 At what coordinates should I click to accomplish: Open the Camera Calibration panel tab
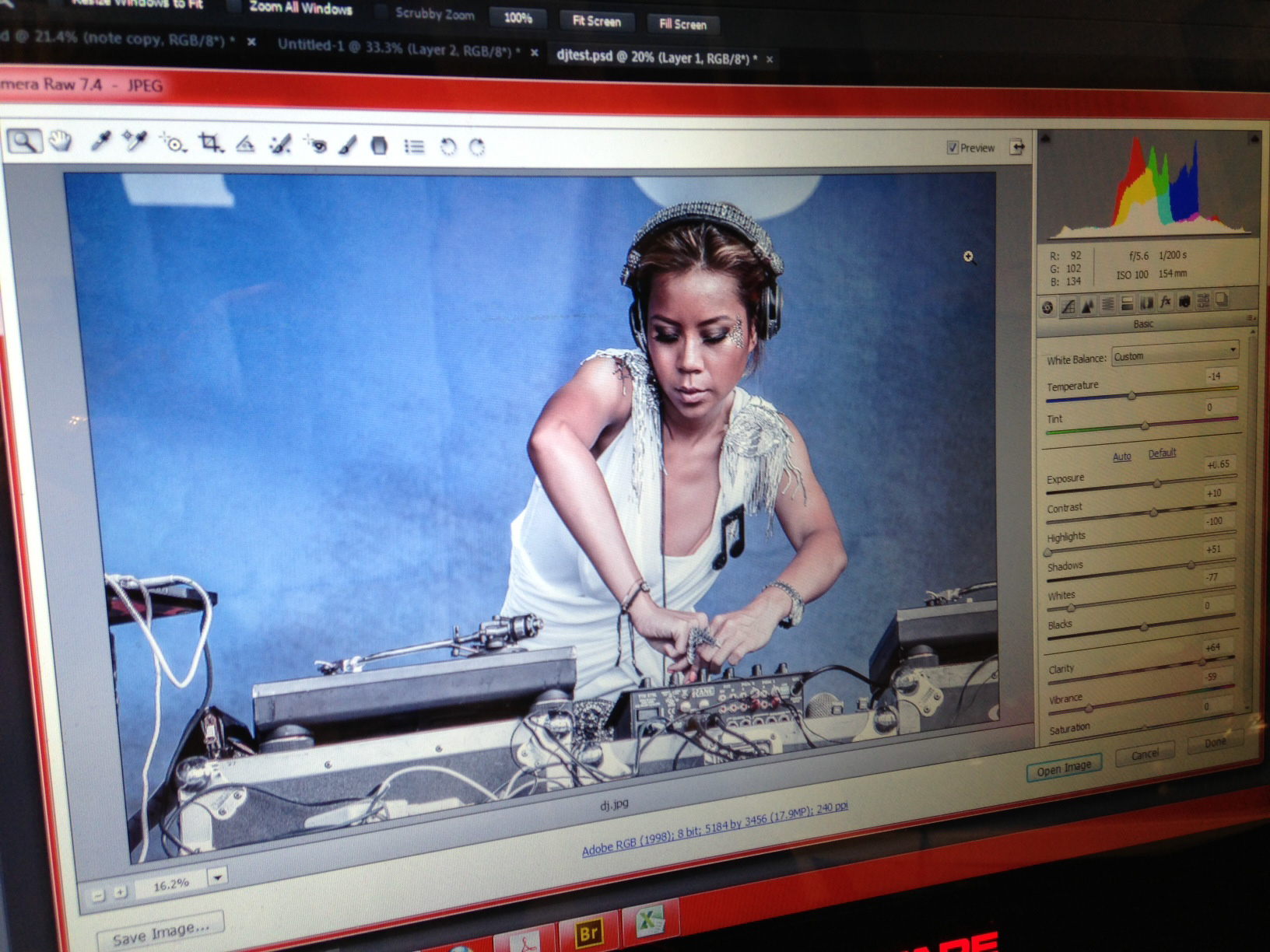pyautogui.click(x=1184, y=301)
